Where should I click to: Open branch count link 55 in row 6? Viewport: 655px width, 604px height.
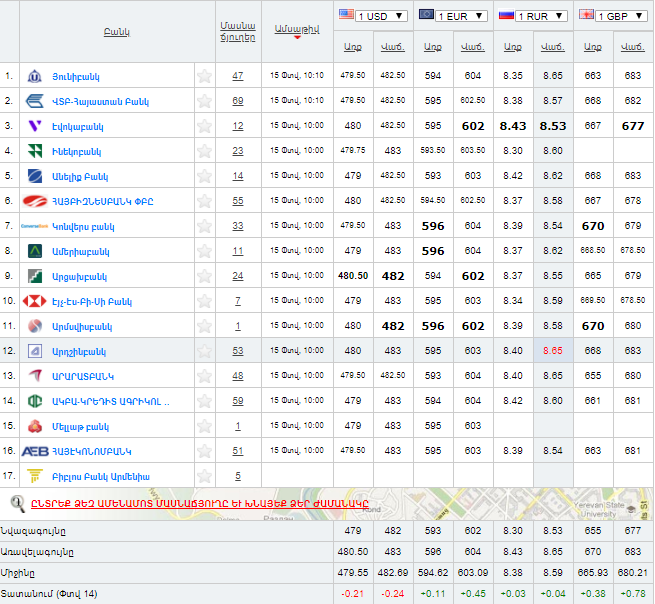[238, 200]
